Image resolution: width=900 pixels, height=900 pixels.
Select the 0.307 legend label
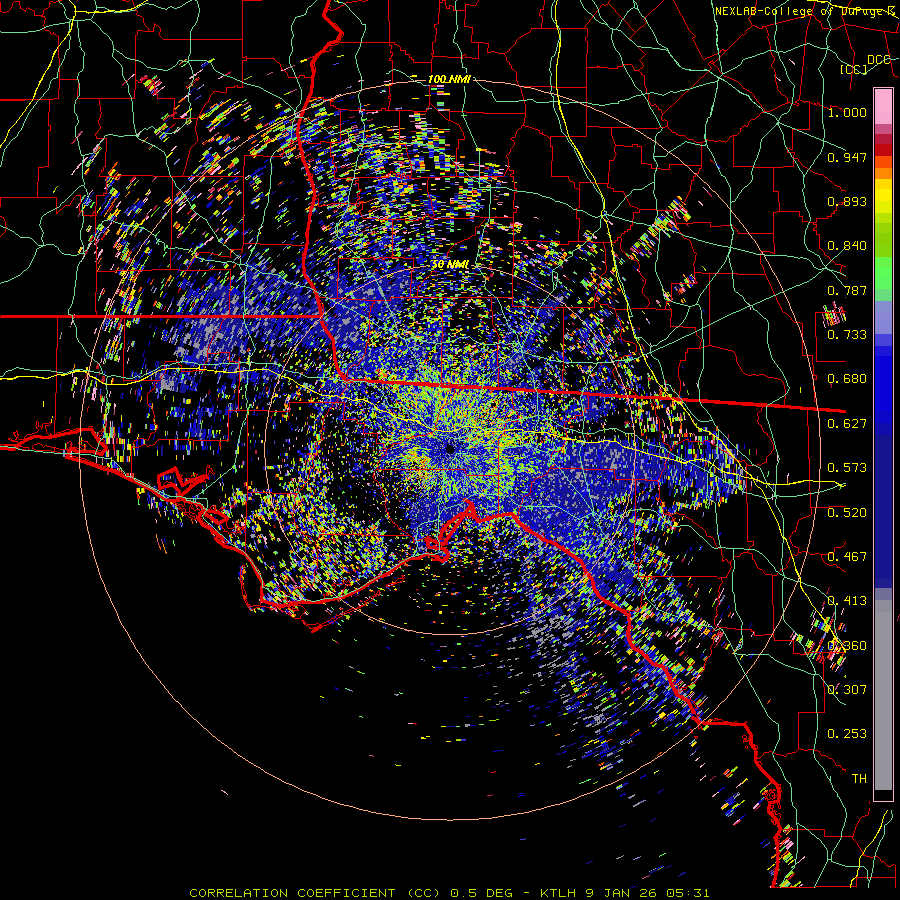pos(847,690)
